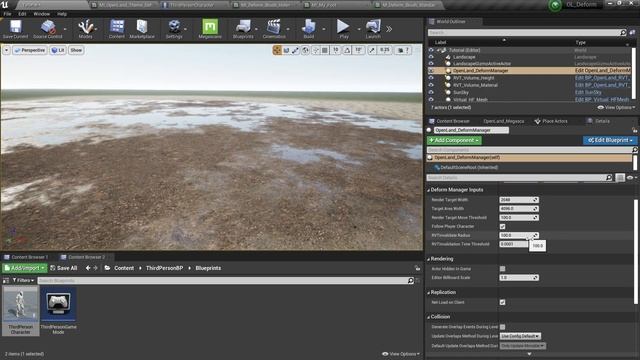This screenshot has width=640, height=360.
Task: Open the scale snap value 0.25
Action: 384,50
